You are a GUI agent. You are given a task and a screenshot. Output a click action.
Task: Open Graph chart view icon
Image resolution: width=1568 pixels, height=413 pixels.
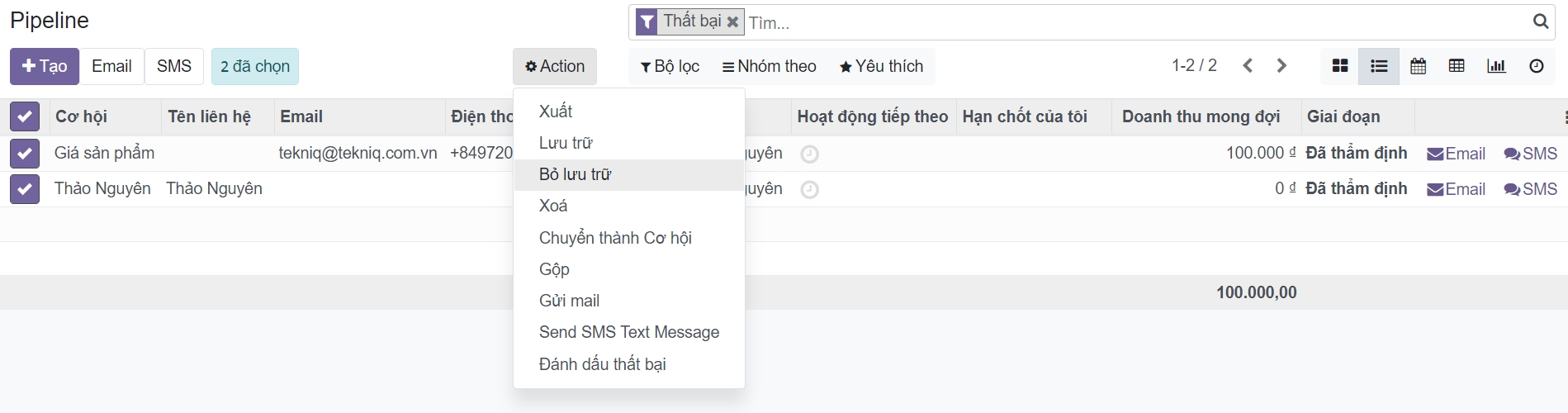1496,66
